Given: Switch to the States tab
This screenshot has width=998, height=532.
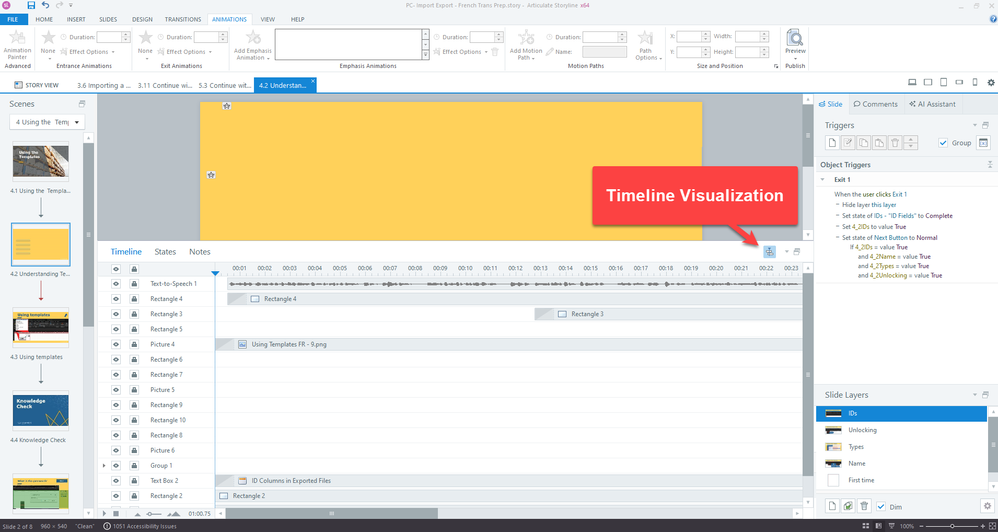Looking at the screenshot, I should coord(165,252).
